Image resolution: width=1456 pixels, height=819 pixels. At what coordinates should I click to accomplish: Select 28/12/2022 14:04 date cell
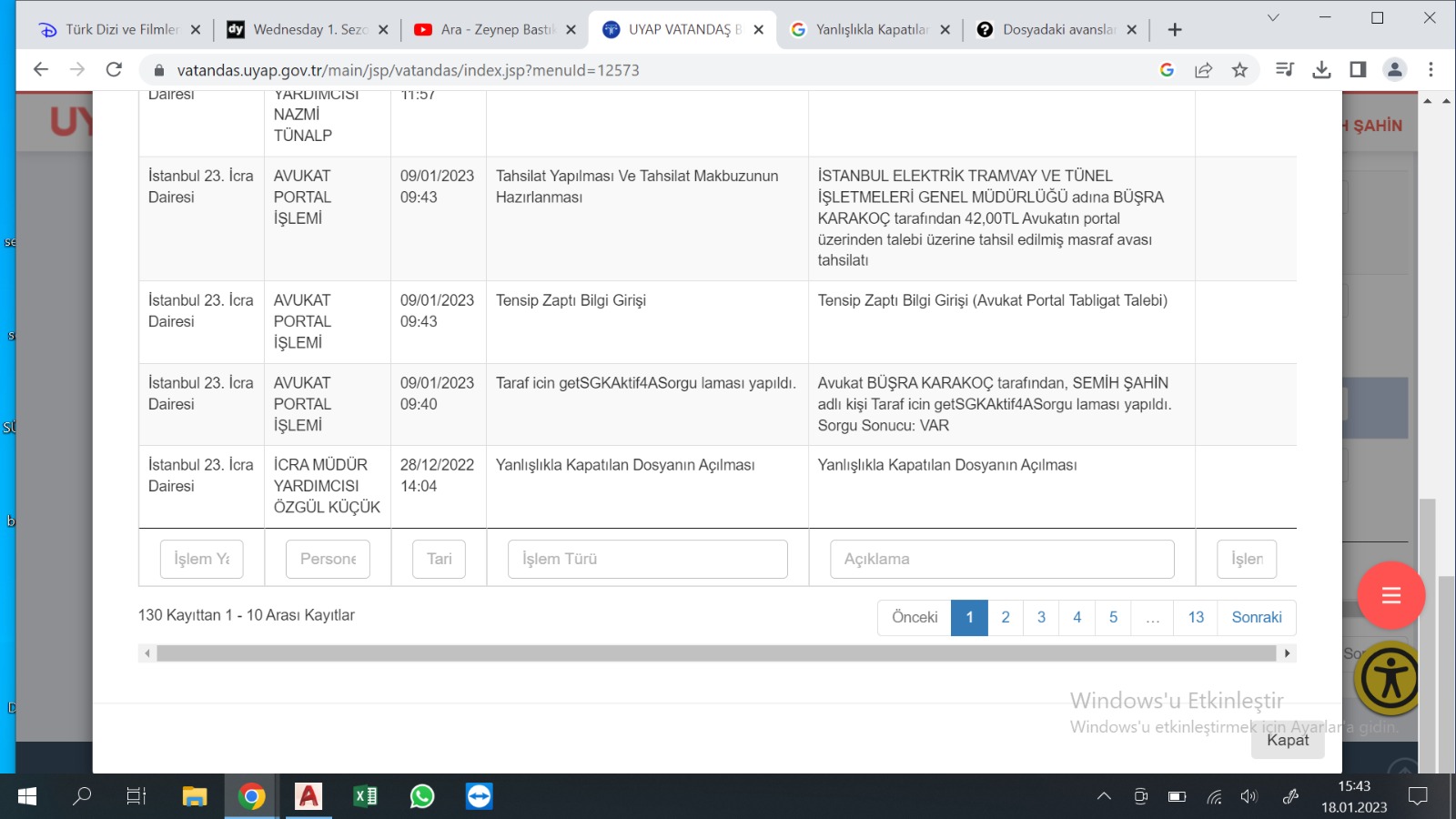point(439,487)
